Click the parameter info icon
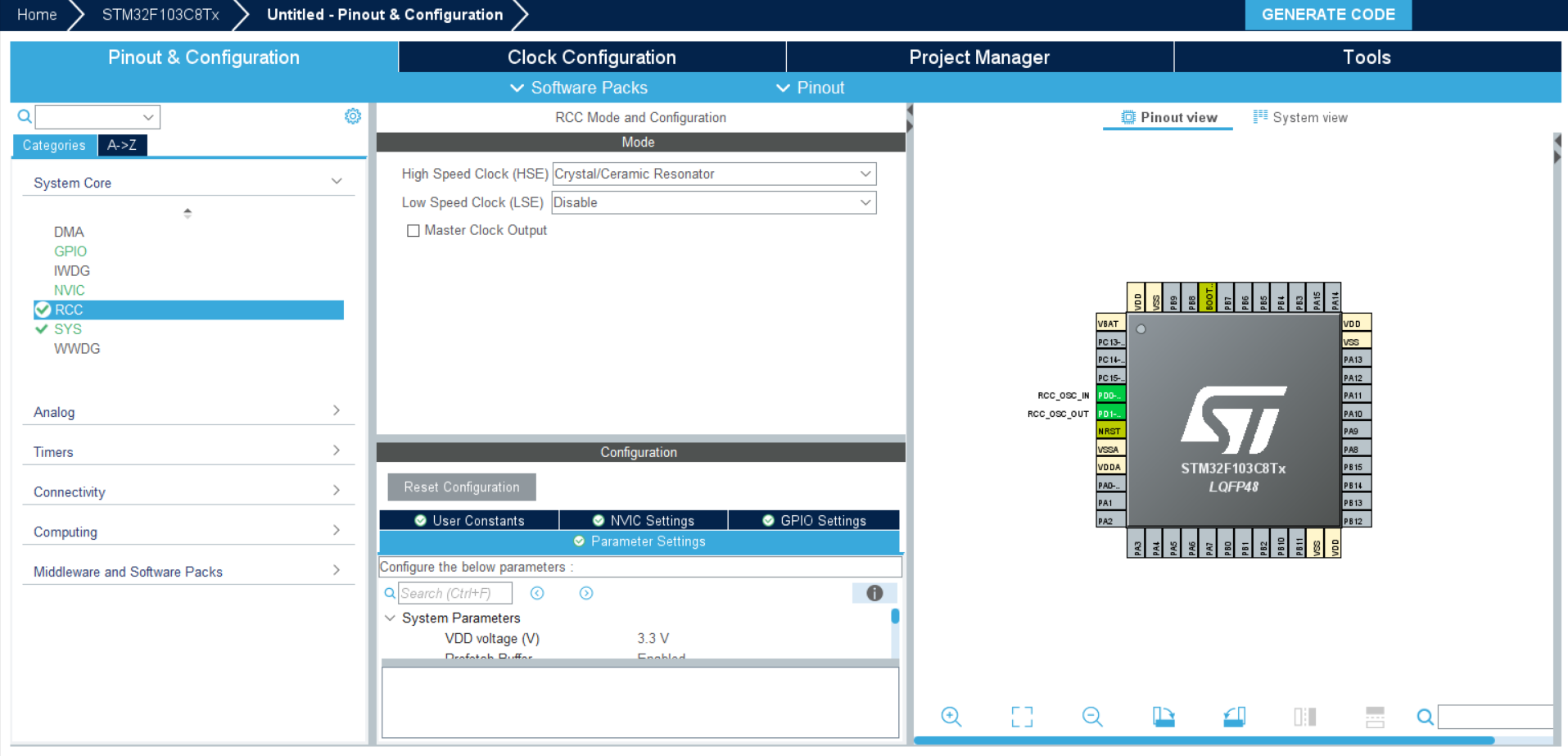Image resolution: width=1568 pixels, height=756 pixels. [x=874, y=593]
